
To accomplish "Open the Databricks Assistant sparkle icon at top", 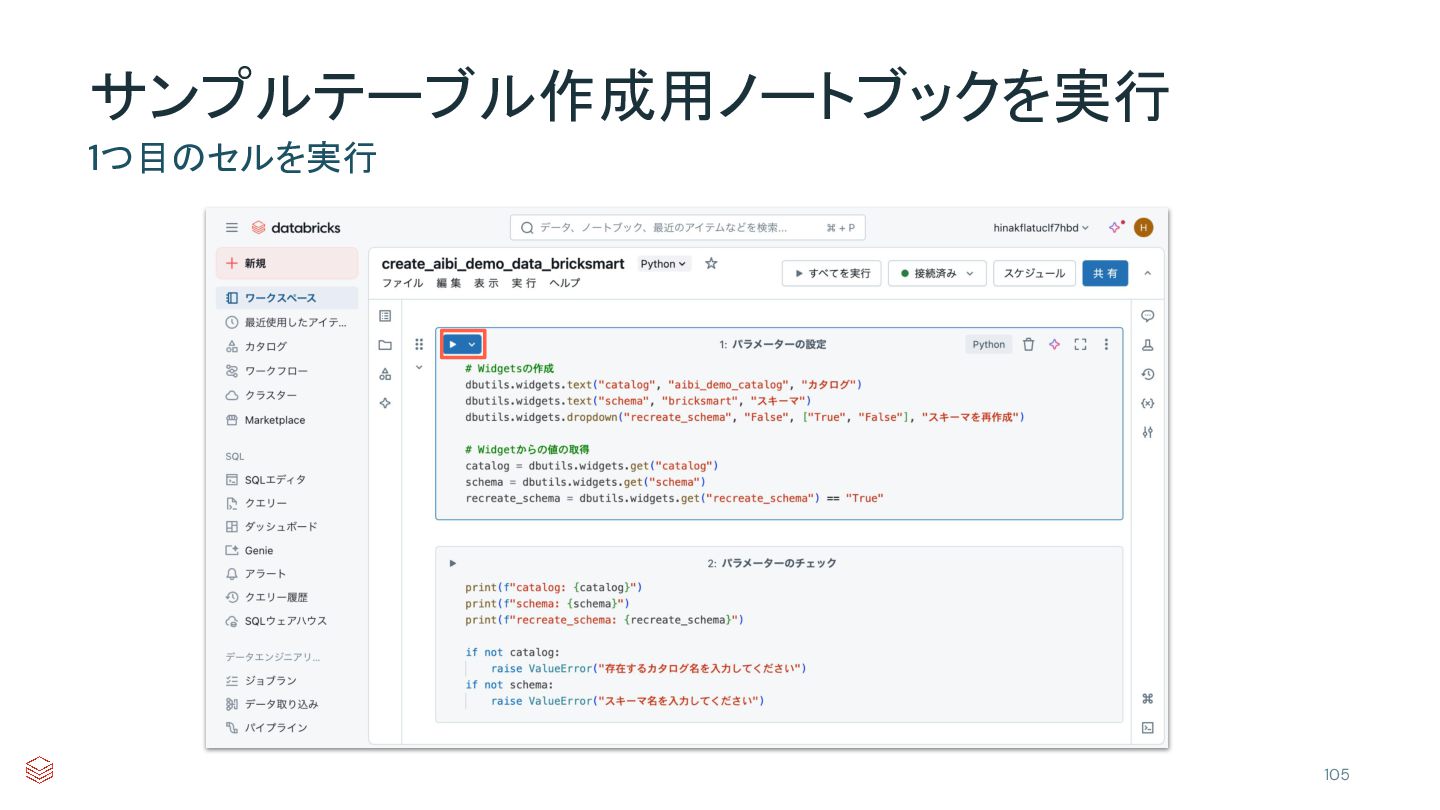I will click(x=1116, y=228).
